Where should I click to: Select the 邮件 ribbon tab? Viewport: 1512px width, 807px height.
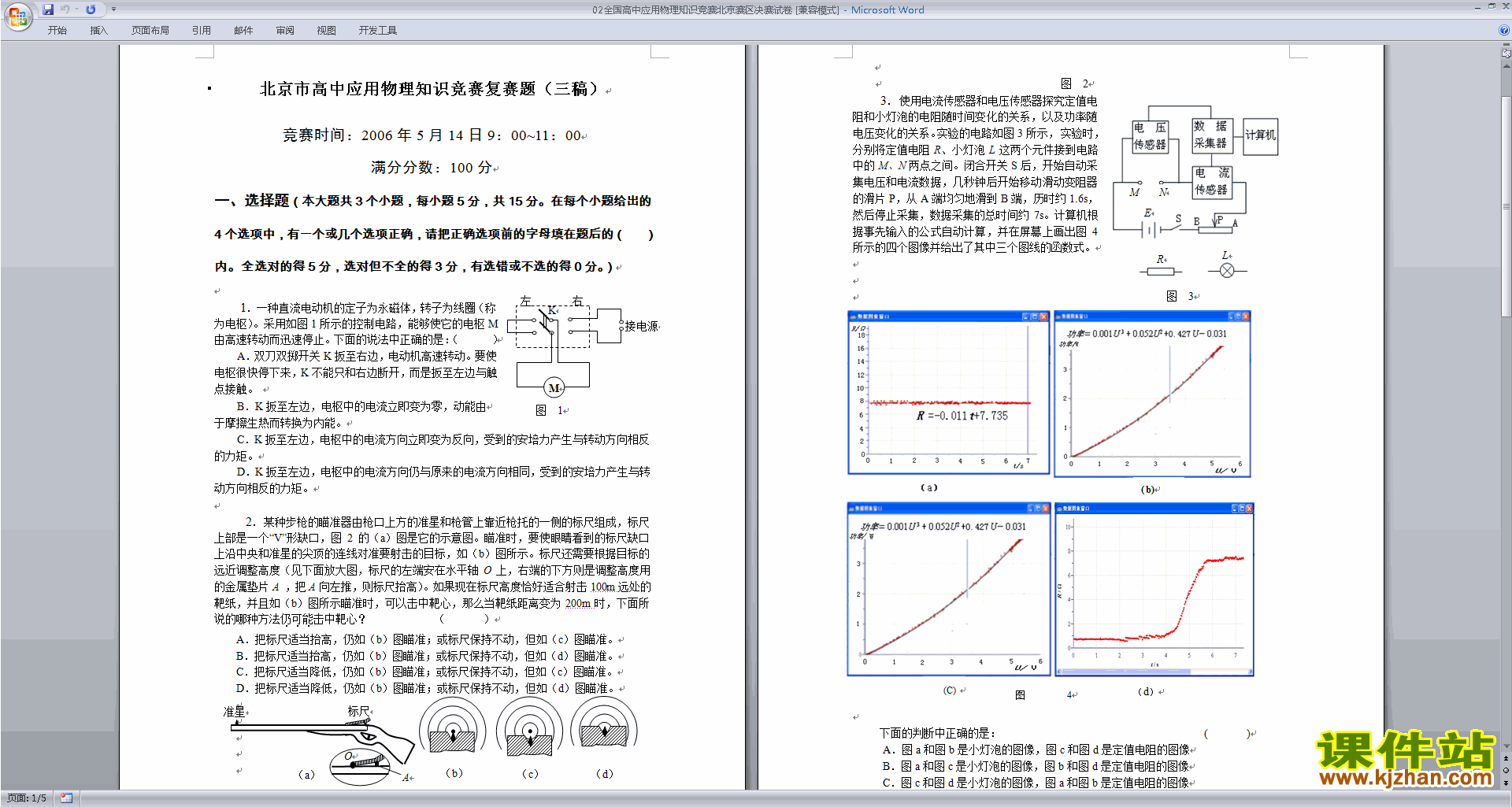pos(243,31)
